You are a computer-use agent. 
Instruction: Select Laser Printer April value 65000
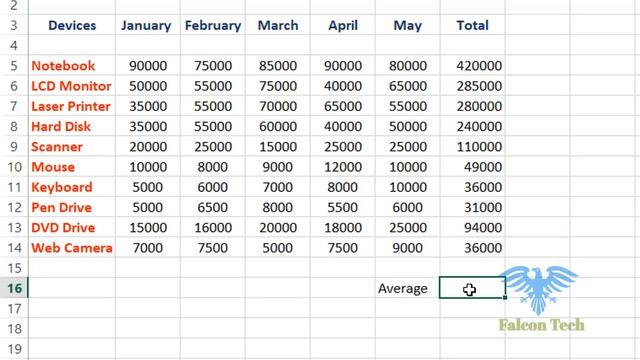342,106
